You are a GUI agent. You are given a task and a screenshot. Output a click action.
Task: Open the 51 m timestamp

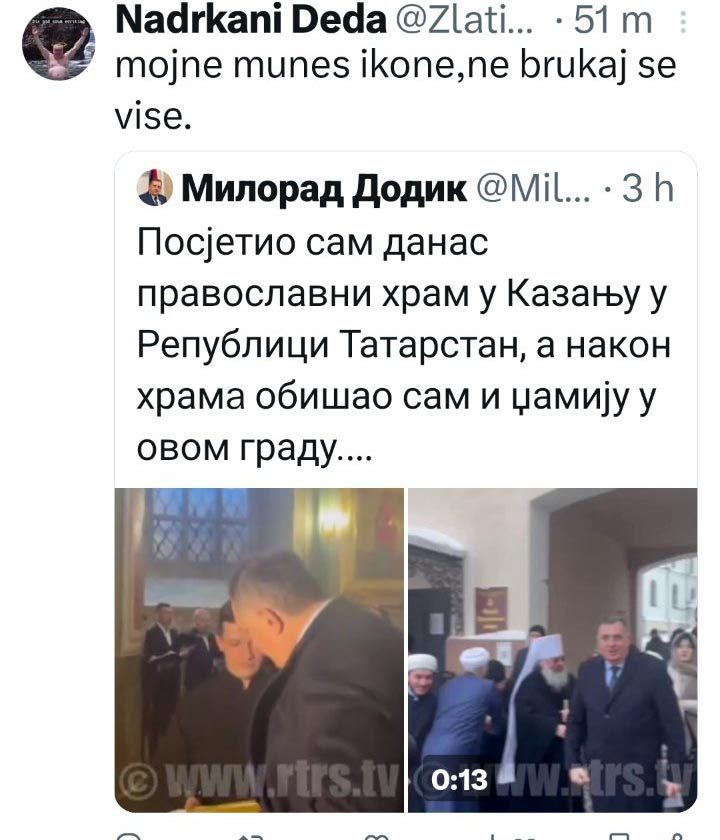612,20
